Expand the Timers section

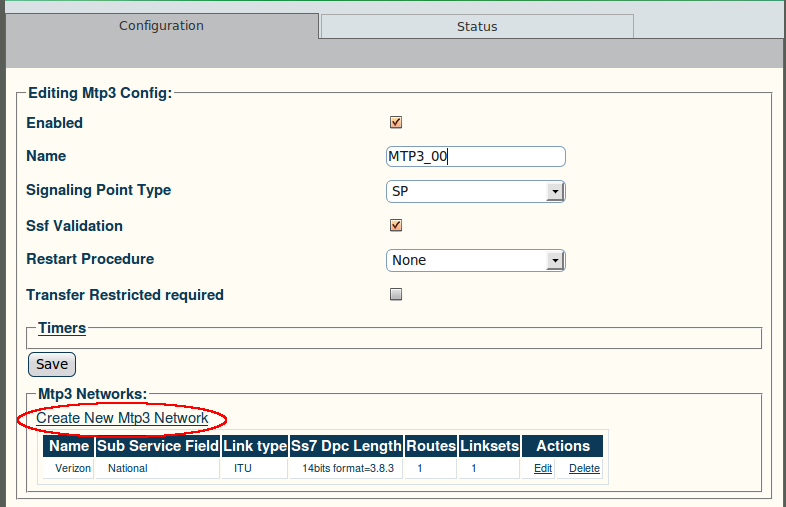(62, 328)
